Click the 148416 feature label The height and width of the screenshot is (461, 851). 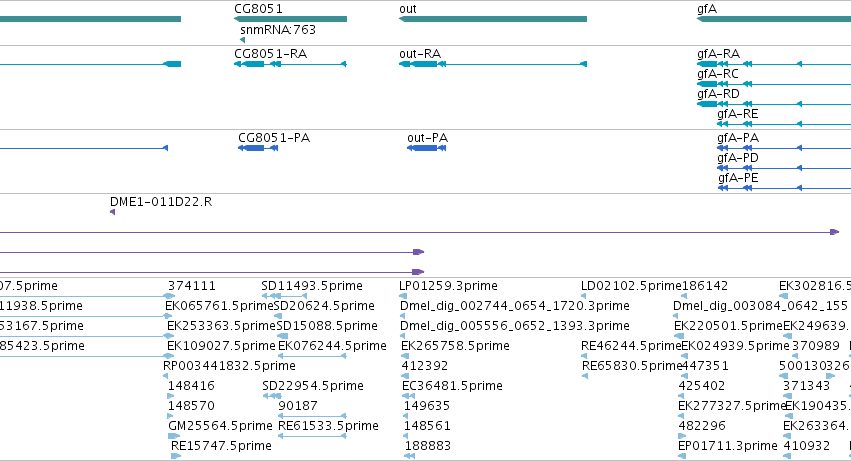[x=192, y=387]
